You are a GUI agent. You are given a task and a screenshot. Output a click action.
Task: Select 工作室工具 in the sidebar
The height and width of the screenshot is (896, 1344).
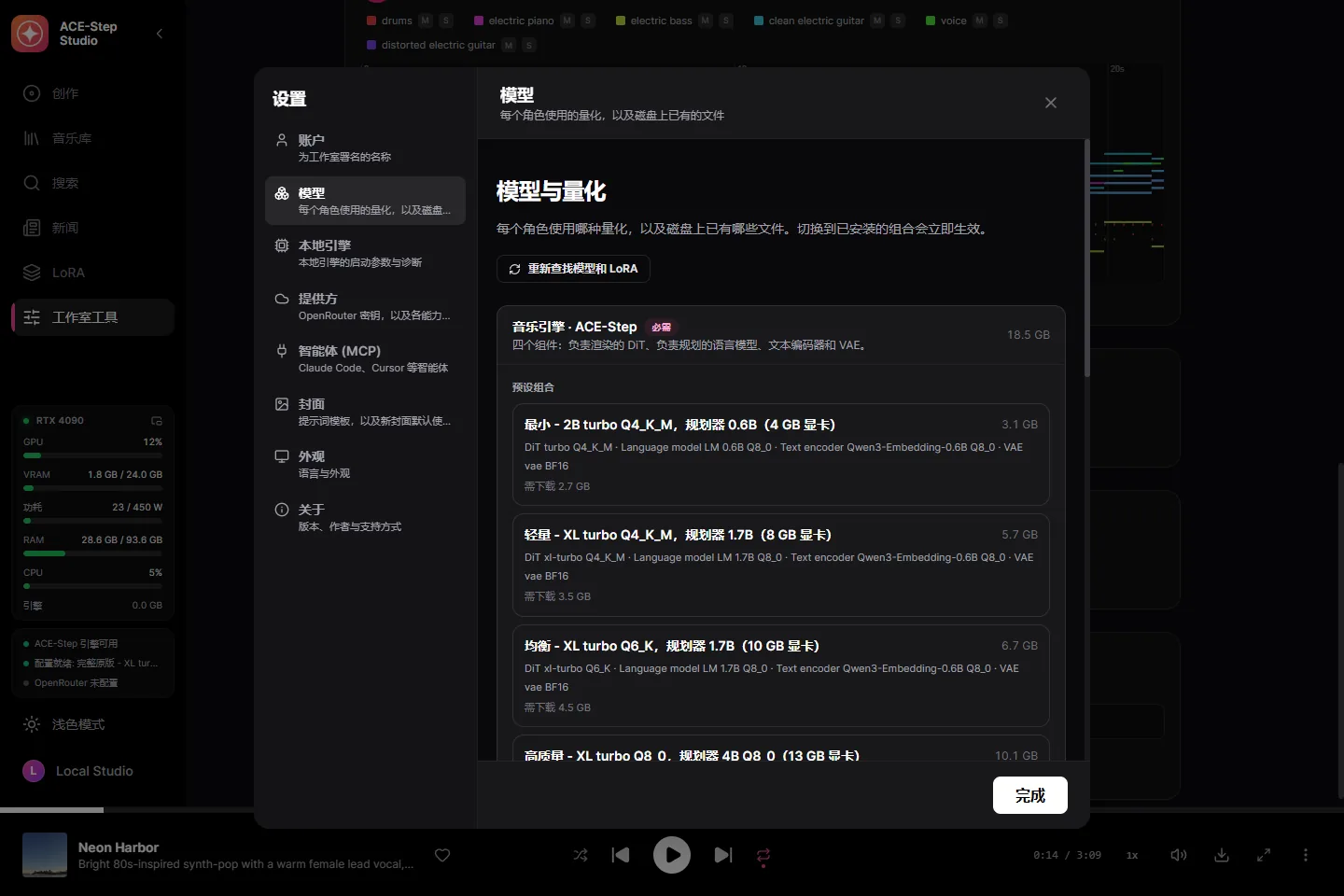pos(92,317)
